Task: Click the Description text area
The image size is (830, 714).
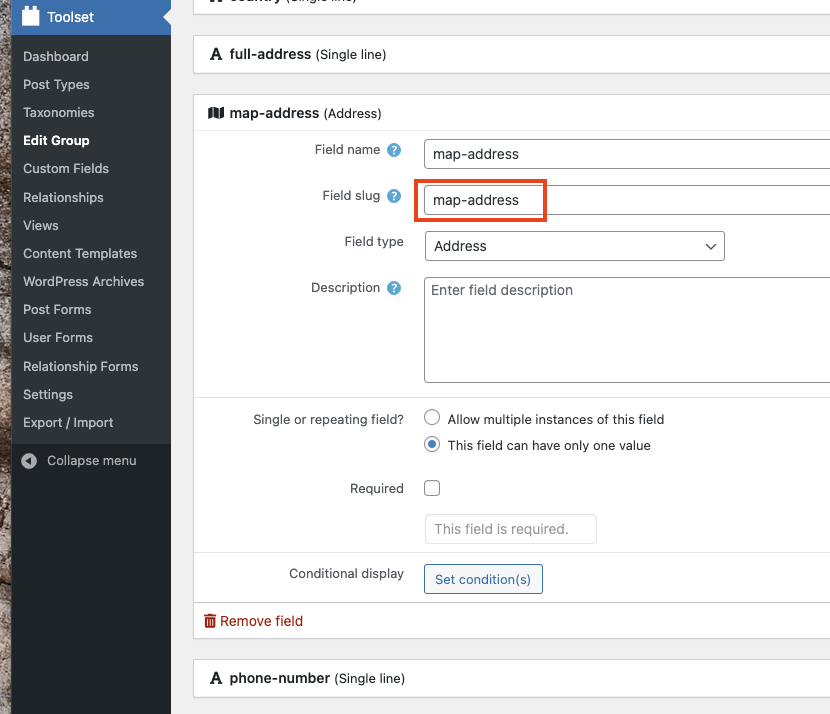Action: coord(627,330)
